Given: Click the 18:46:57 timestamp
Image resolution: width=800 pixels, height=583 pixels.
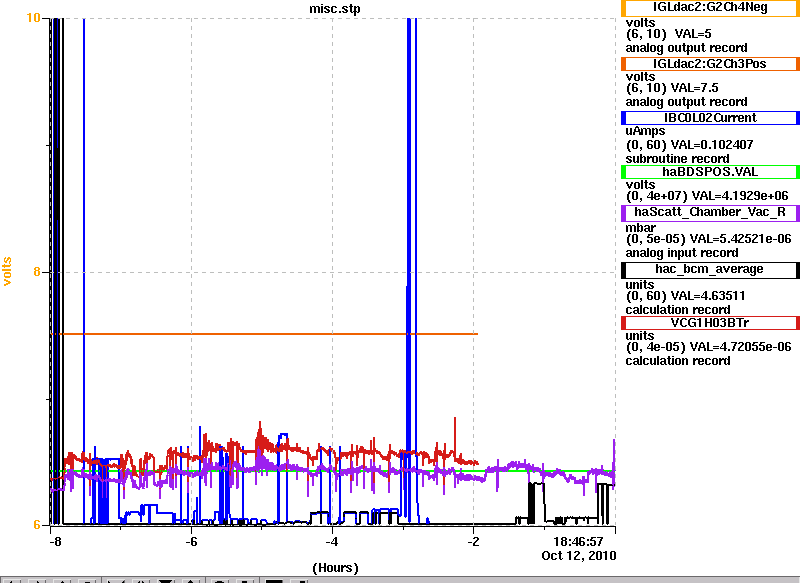Looking at the screenshot, I should click(x=578, y=541).
